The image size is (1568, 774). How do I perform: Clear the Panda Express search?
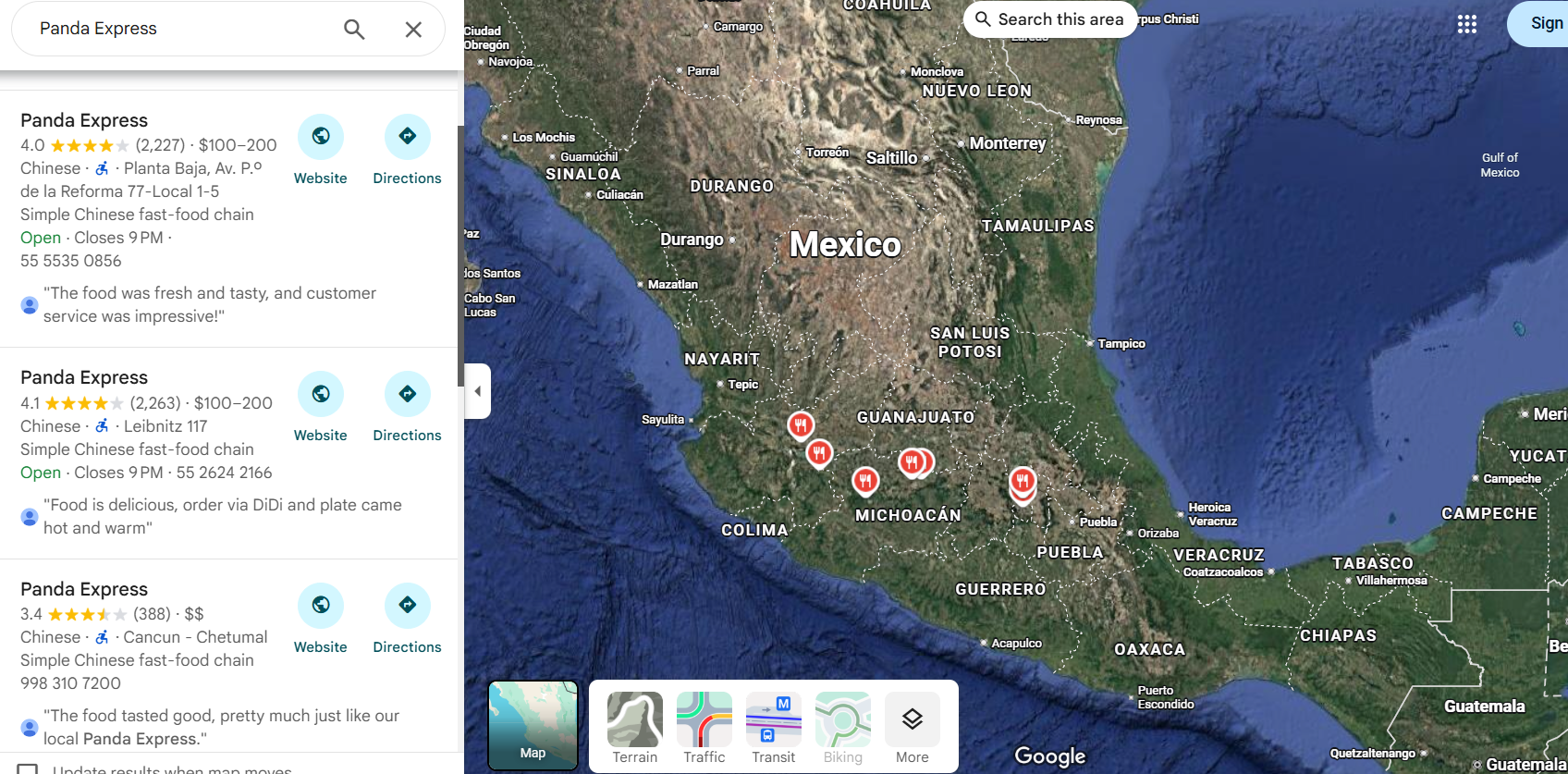[413, 29]
